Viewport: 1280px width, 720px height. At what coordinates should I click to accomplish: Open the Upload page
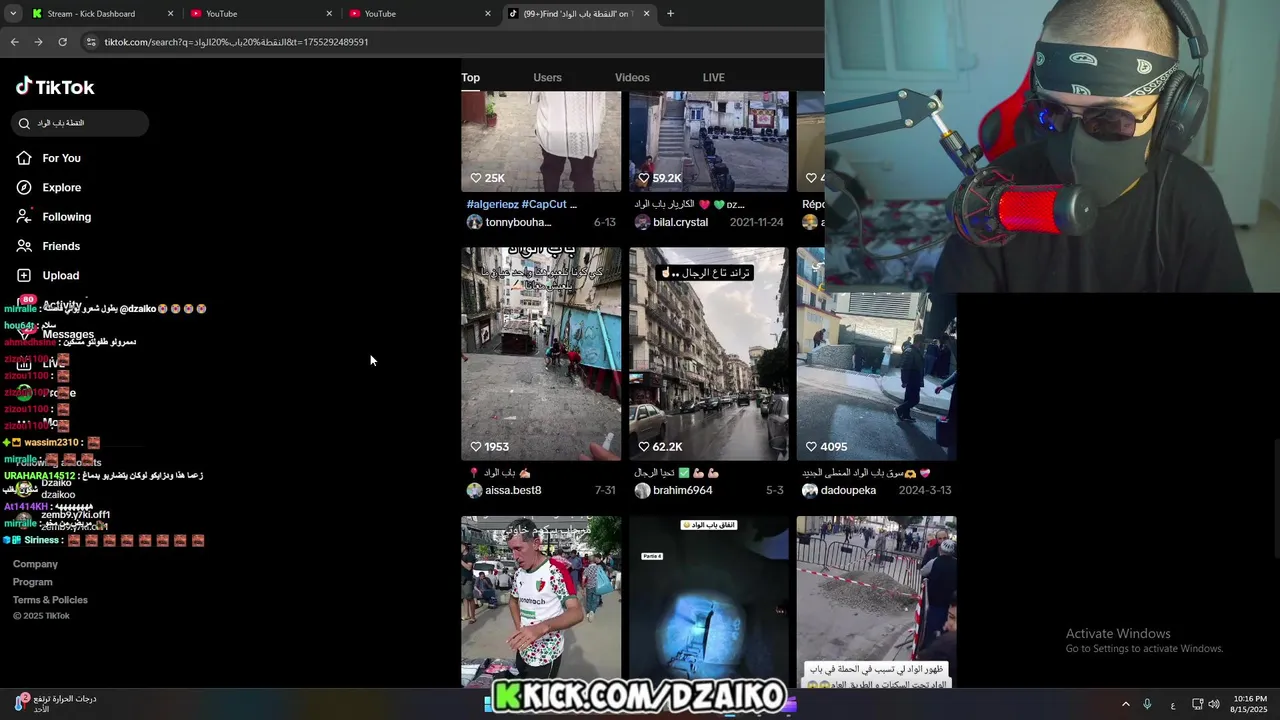pos(48,275)
